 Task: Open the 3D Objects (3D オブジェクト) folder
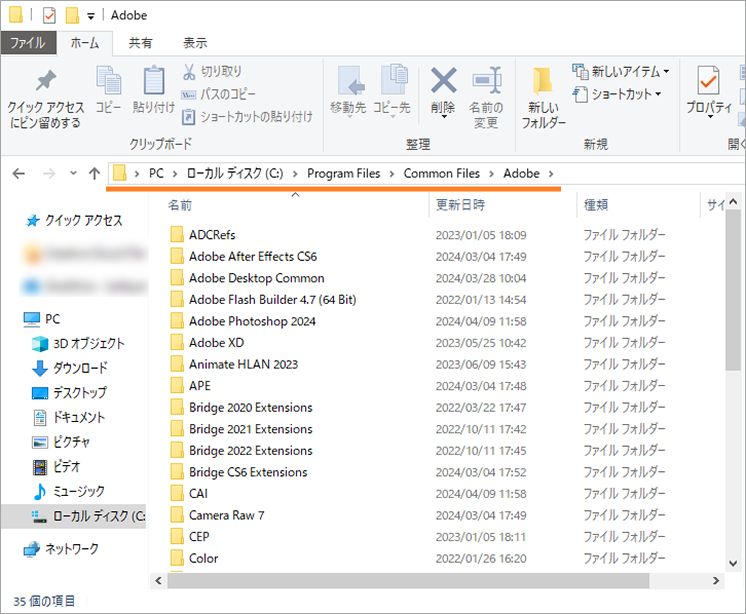(78, 343)
